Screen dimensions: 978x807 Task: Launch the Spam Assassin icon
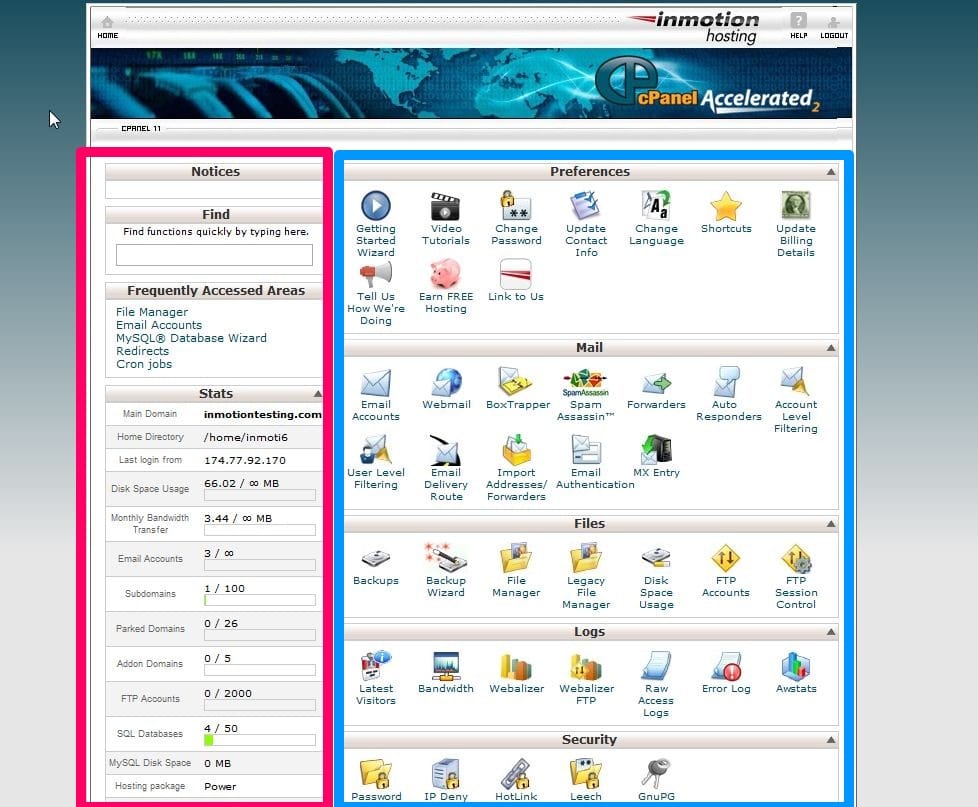[x=586, y=383]
